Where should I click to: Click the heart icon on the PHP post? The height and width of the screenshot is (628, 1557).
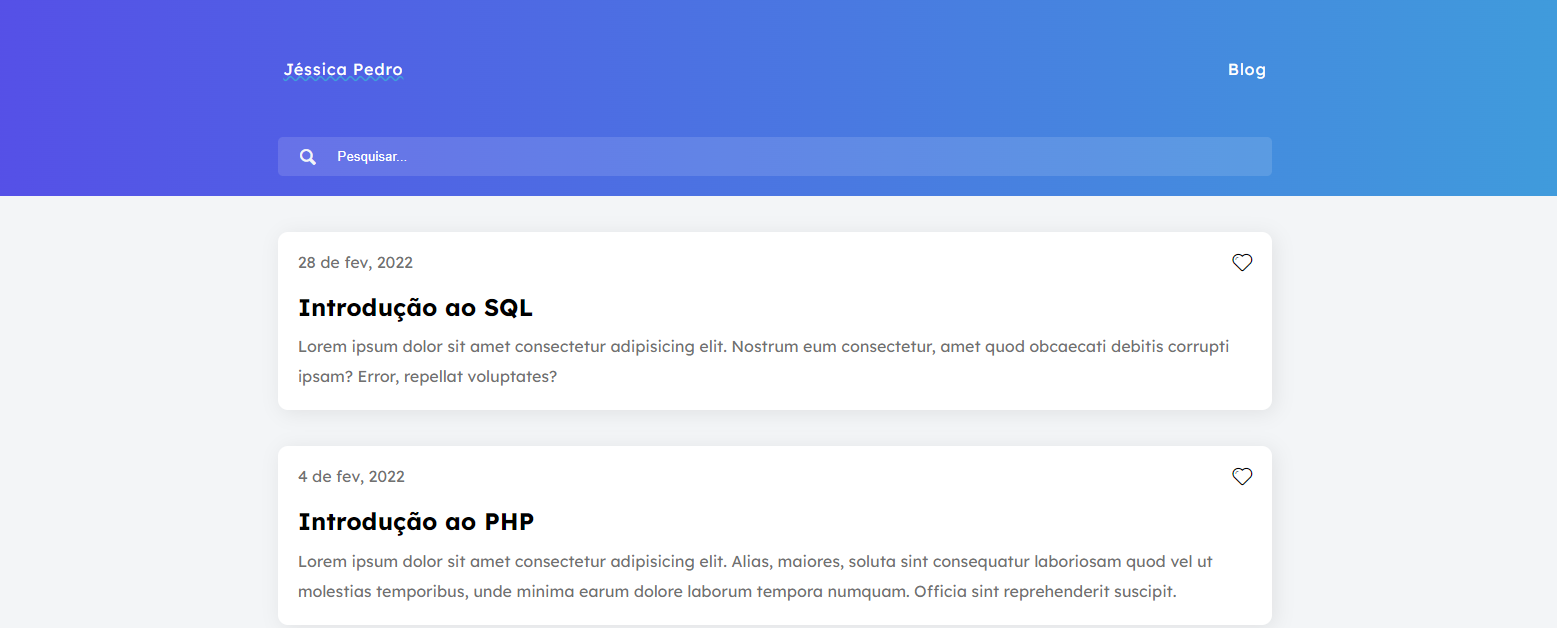point(1242,477)
